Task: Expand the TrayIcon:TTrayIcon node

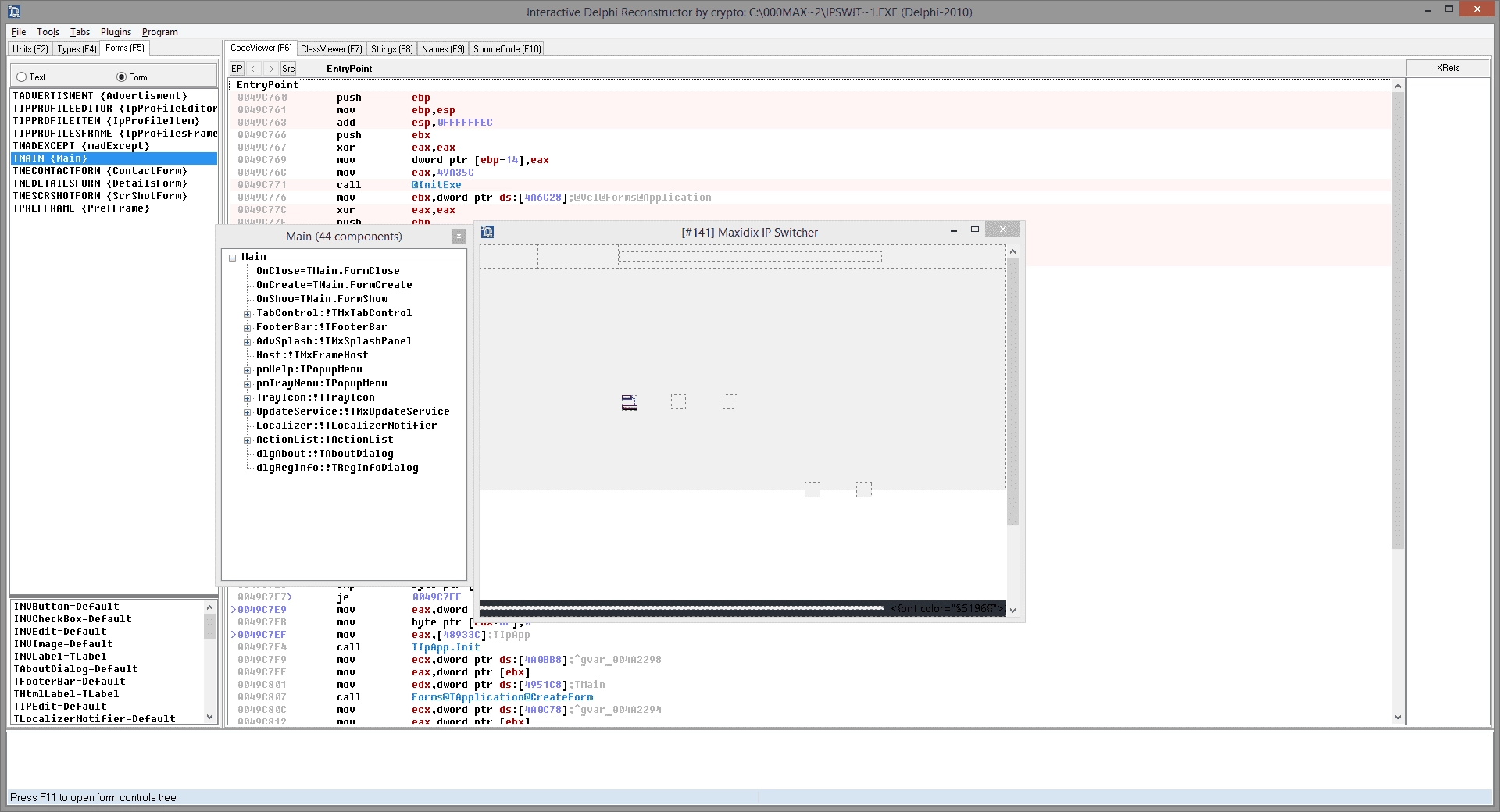Action: click(x=247, y=398)
